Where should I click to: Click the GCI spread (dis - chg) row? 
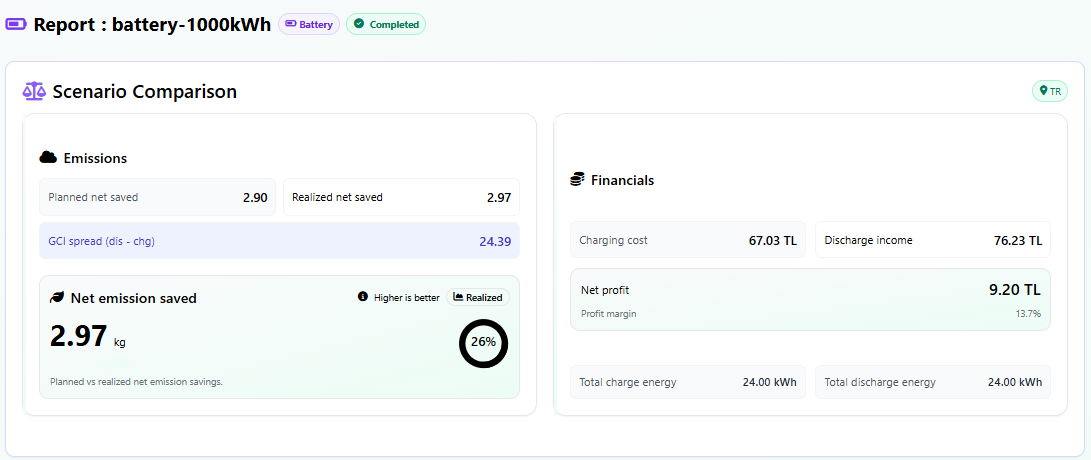pos(279,241)
